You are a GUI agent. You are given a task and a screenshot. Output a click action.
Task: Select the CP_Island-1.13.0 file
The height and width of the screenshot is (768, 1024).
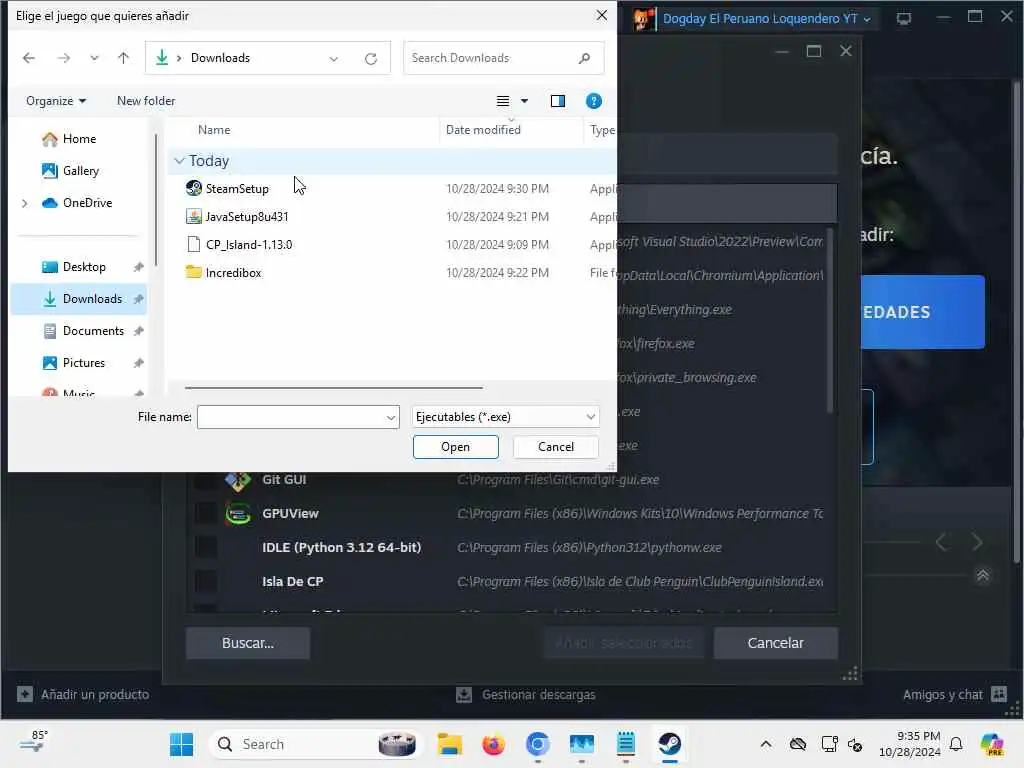tap(239, 245)
